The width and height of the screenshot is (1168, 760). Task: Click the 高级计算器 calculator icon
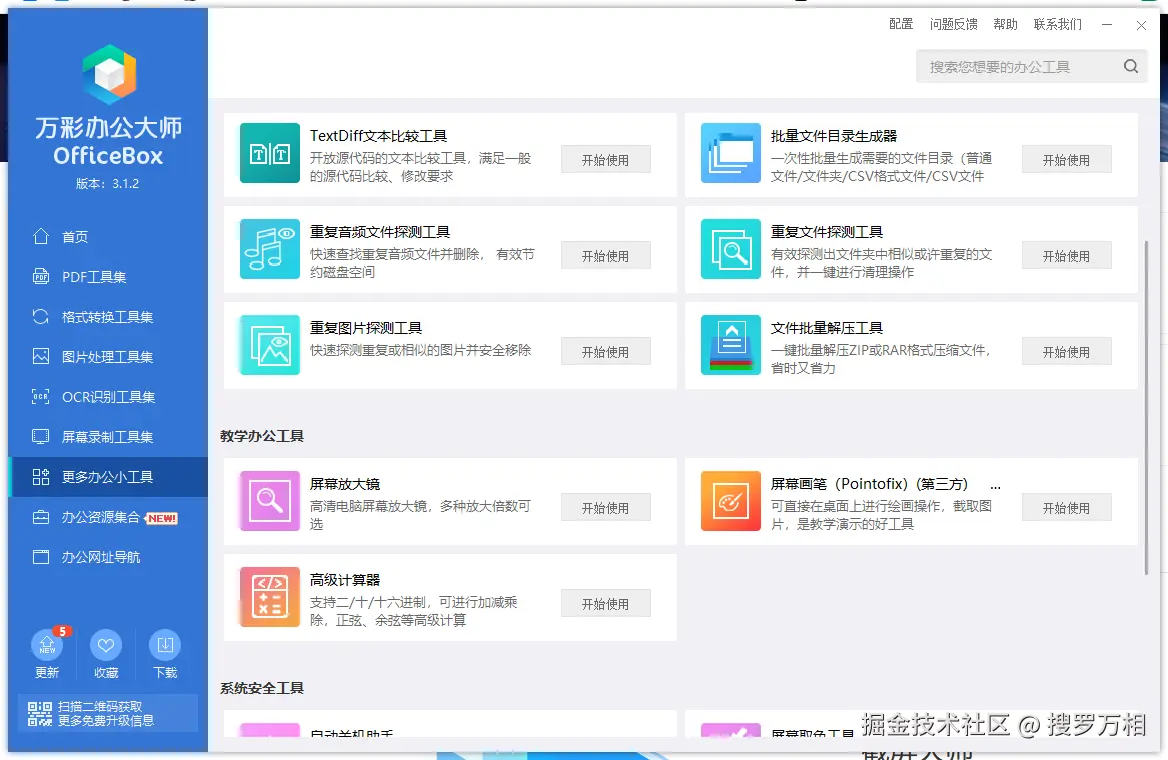tap(270, 597)
